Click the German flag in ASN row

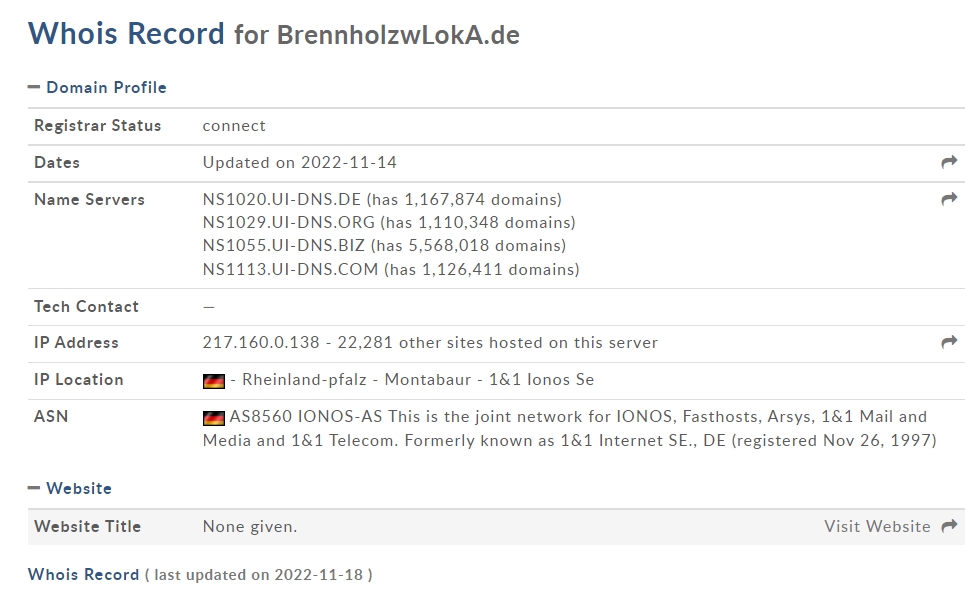(x=214, y=418)
